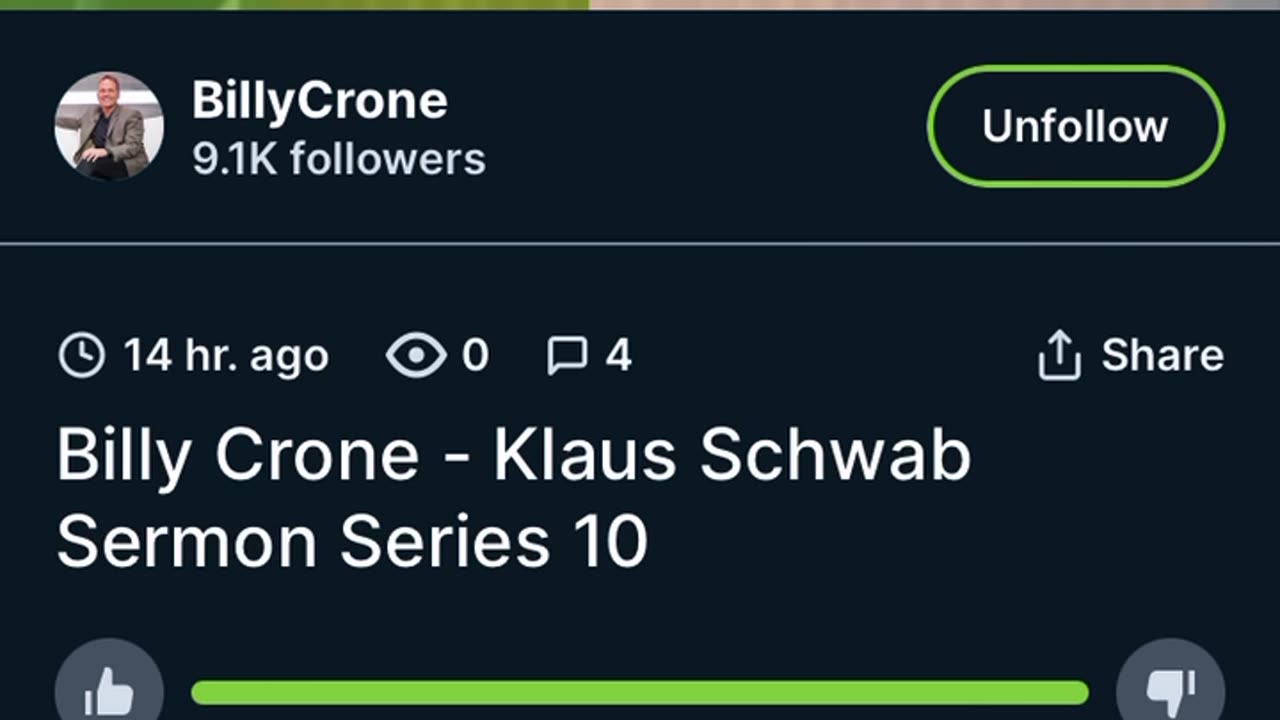
Task: Click the Share label text
Action: click(x=1162, y=356)
